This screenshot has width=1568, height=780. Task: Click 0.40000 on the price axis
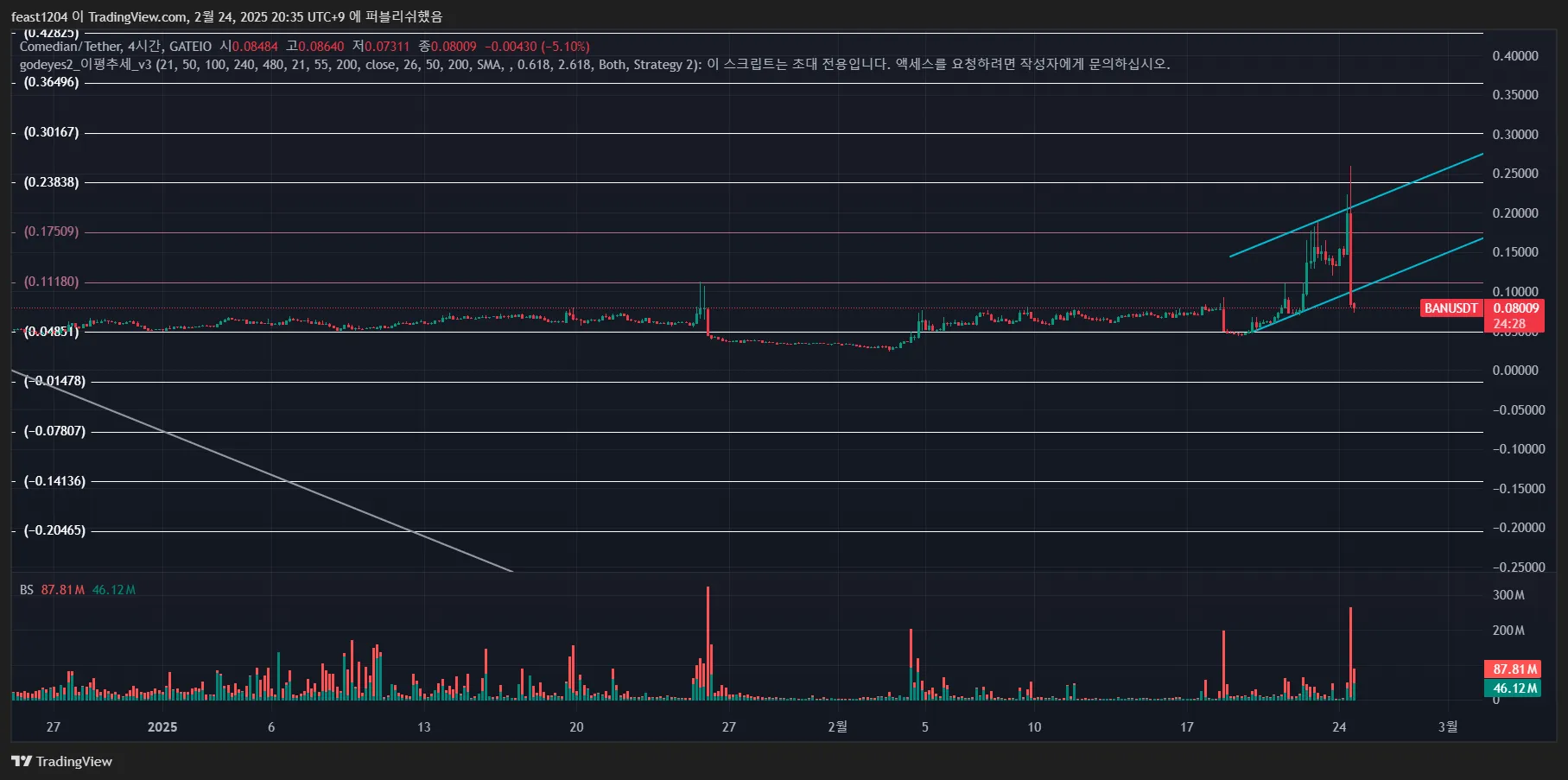coord(1515,56)
